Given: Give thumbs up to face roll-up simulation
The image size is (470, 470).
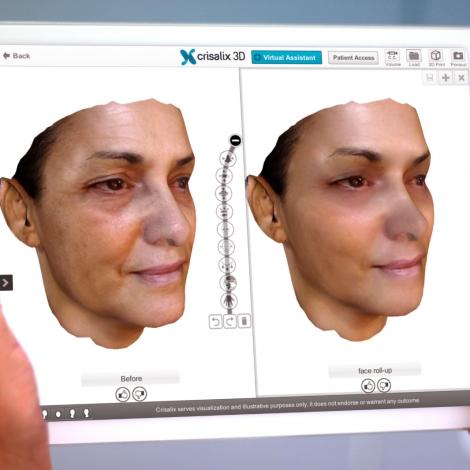Looking at the screenshot, I should [x=368, y=386].
